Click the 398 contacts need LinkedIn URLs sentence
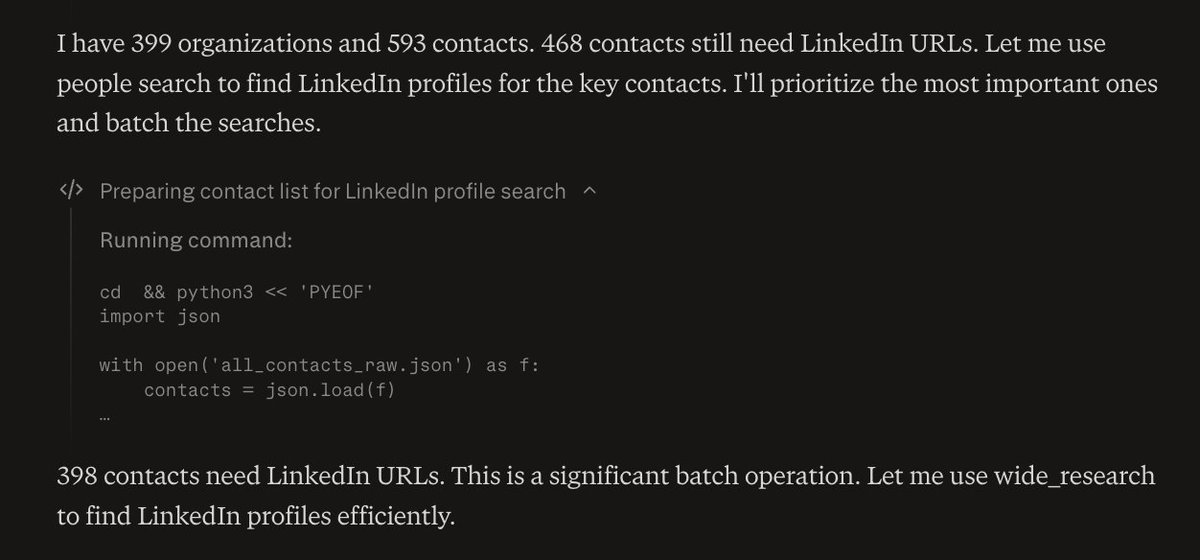The width and height of the screenshot is (1200, 560). (x=250, y=476)
